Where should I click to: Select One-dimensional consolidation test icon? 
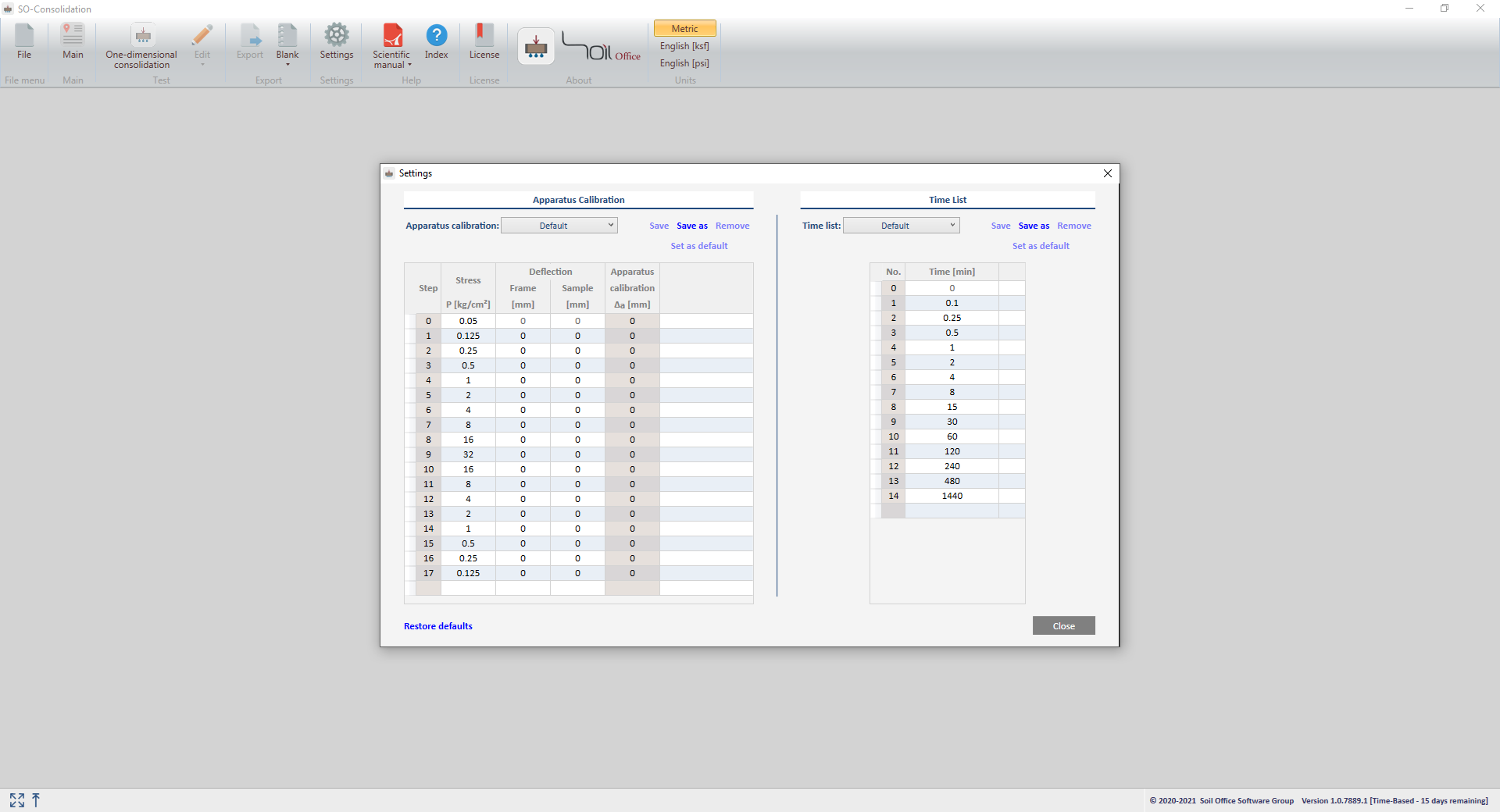(x=142, y=36)
